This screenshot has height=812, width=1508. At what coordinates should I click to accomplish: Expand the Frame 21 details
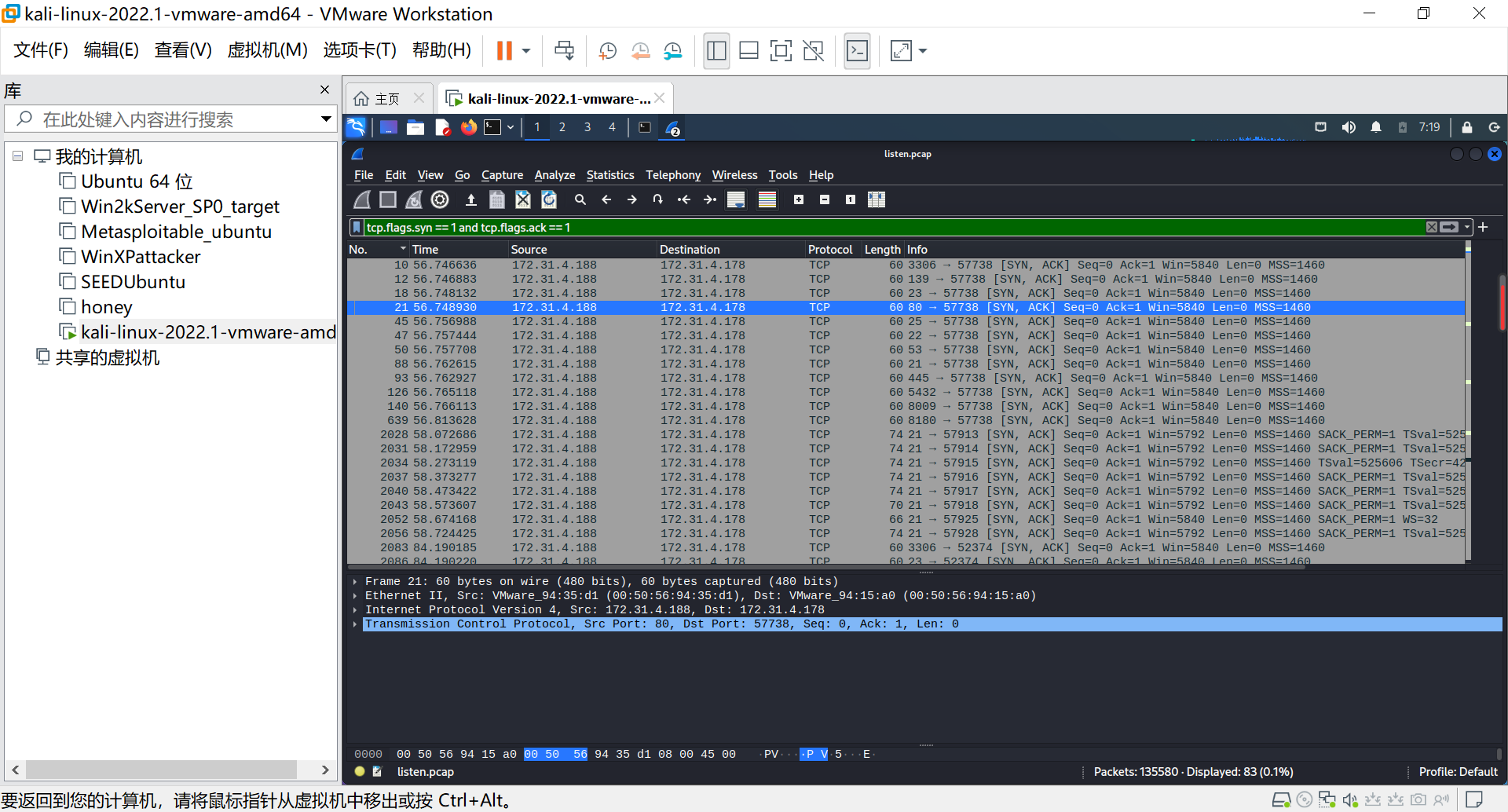click(x=355, y=582)
